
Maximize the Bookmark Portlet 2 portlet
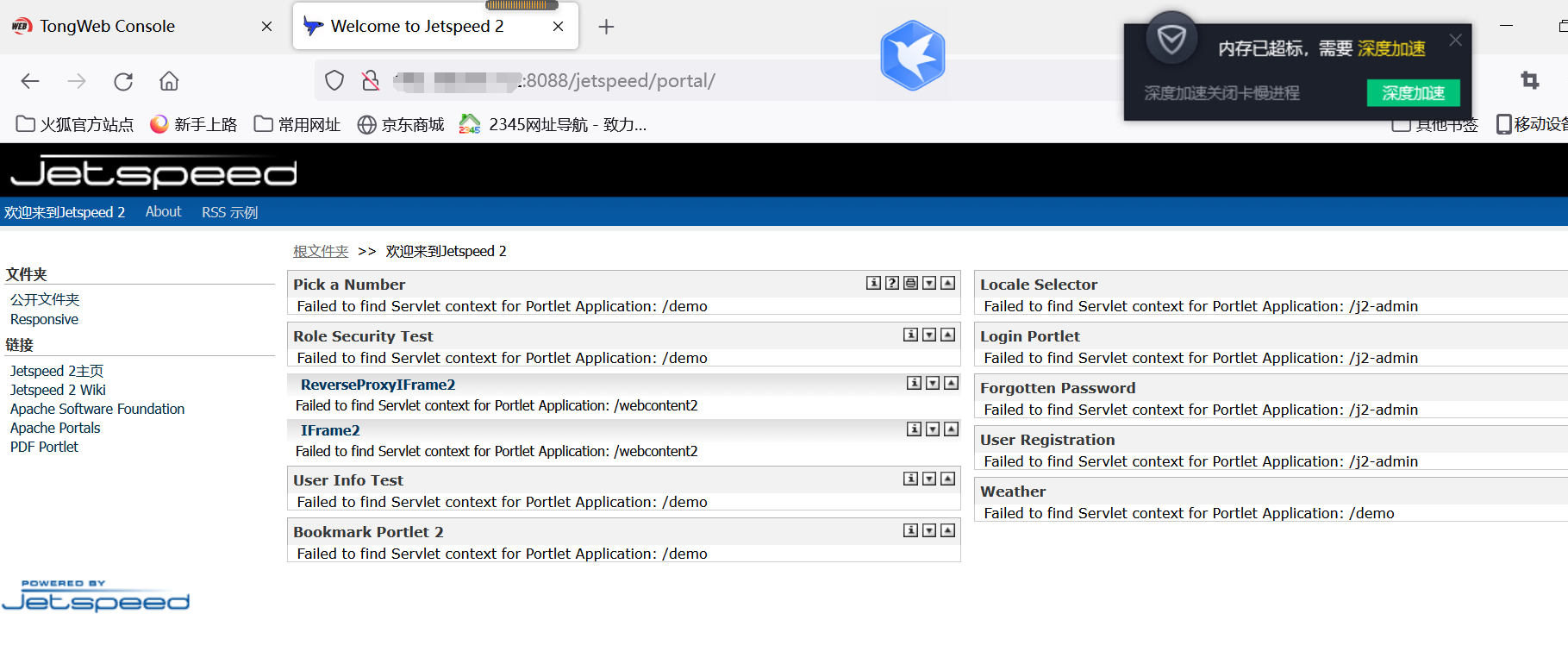click(x=948, y=530)
